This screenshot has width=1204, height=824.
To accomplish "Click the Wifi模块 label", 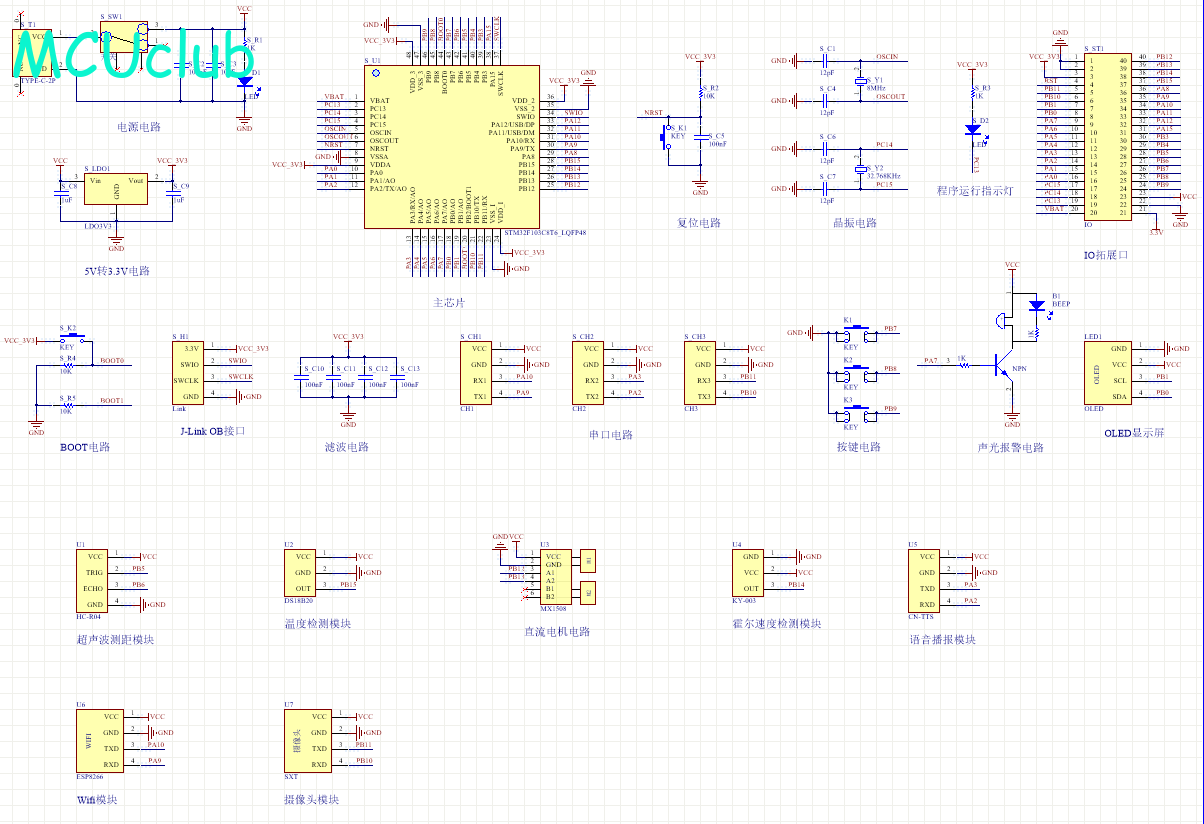I will 97,799.
